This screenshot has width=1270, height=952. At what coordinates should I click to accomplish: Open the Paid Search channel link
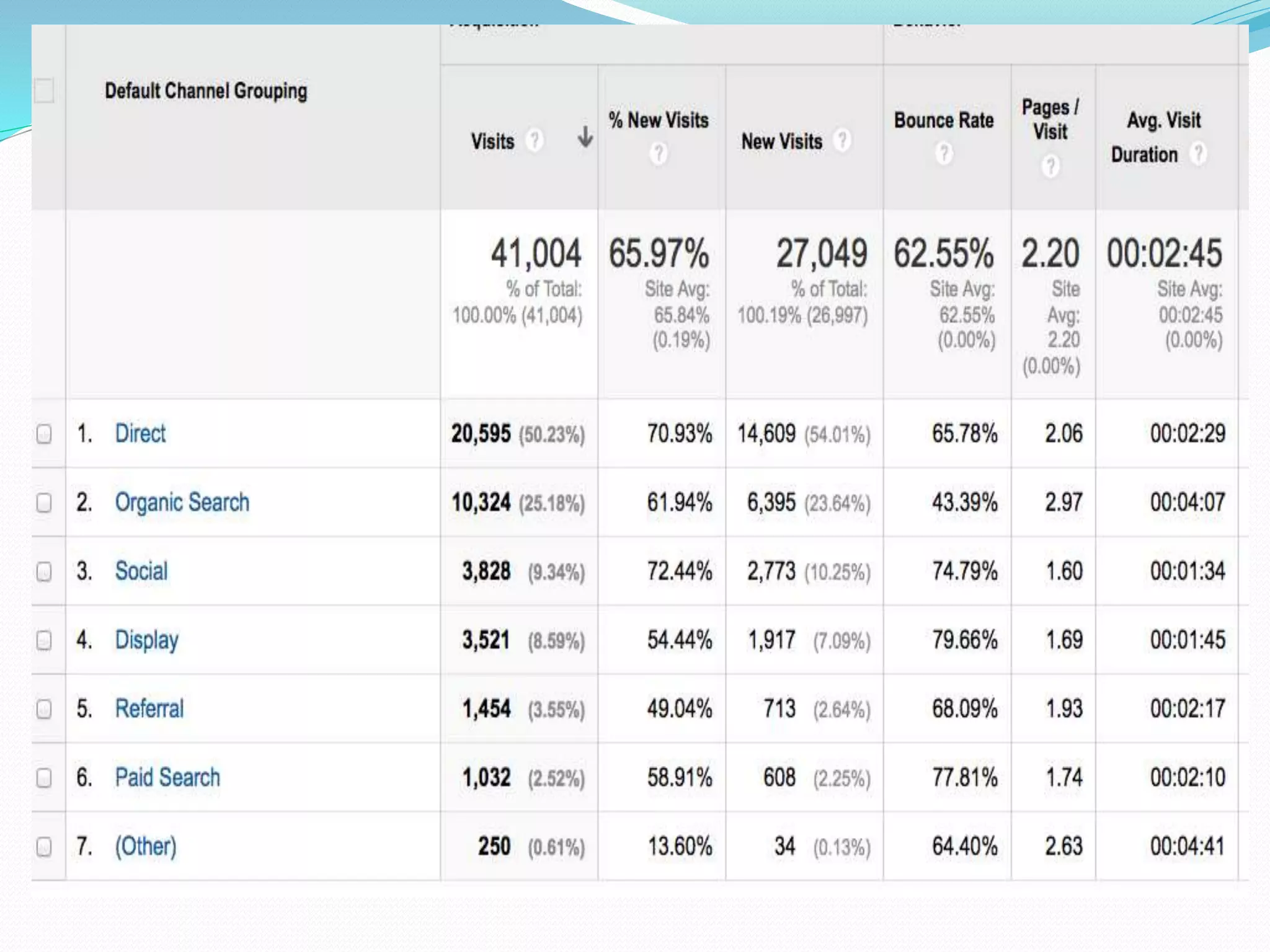[x=167, y=777]
